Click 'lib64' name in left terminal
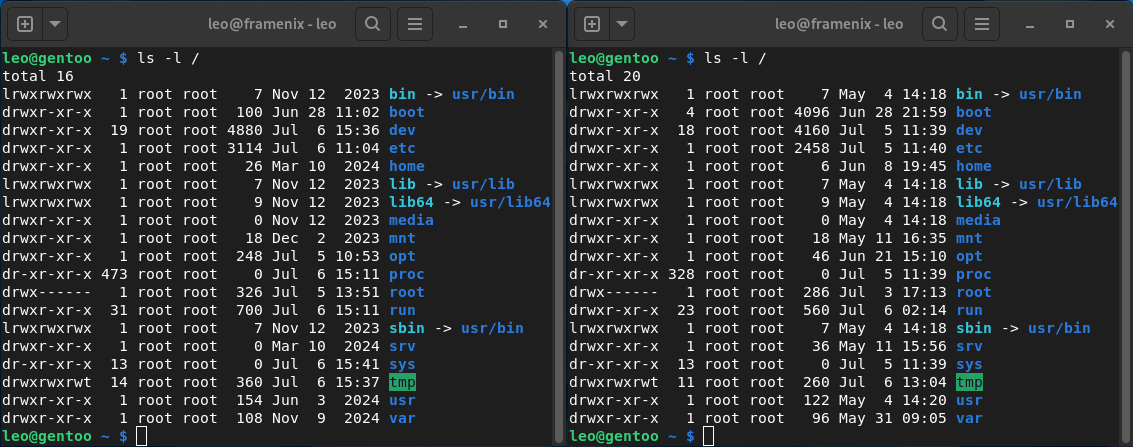This screenshot has height=447, width=1133. (411, 202)
